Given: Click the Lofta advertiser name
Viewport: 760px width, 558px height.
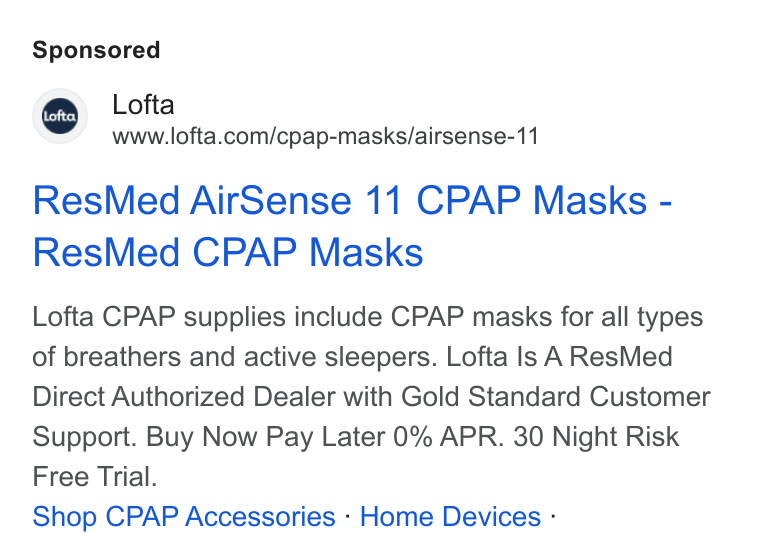Looking at the screenshot, I should pyautogui.click(x=143, y=104).
